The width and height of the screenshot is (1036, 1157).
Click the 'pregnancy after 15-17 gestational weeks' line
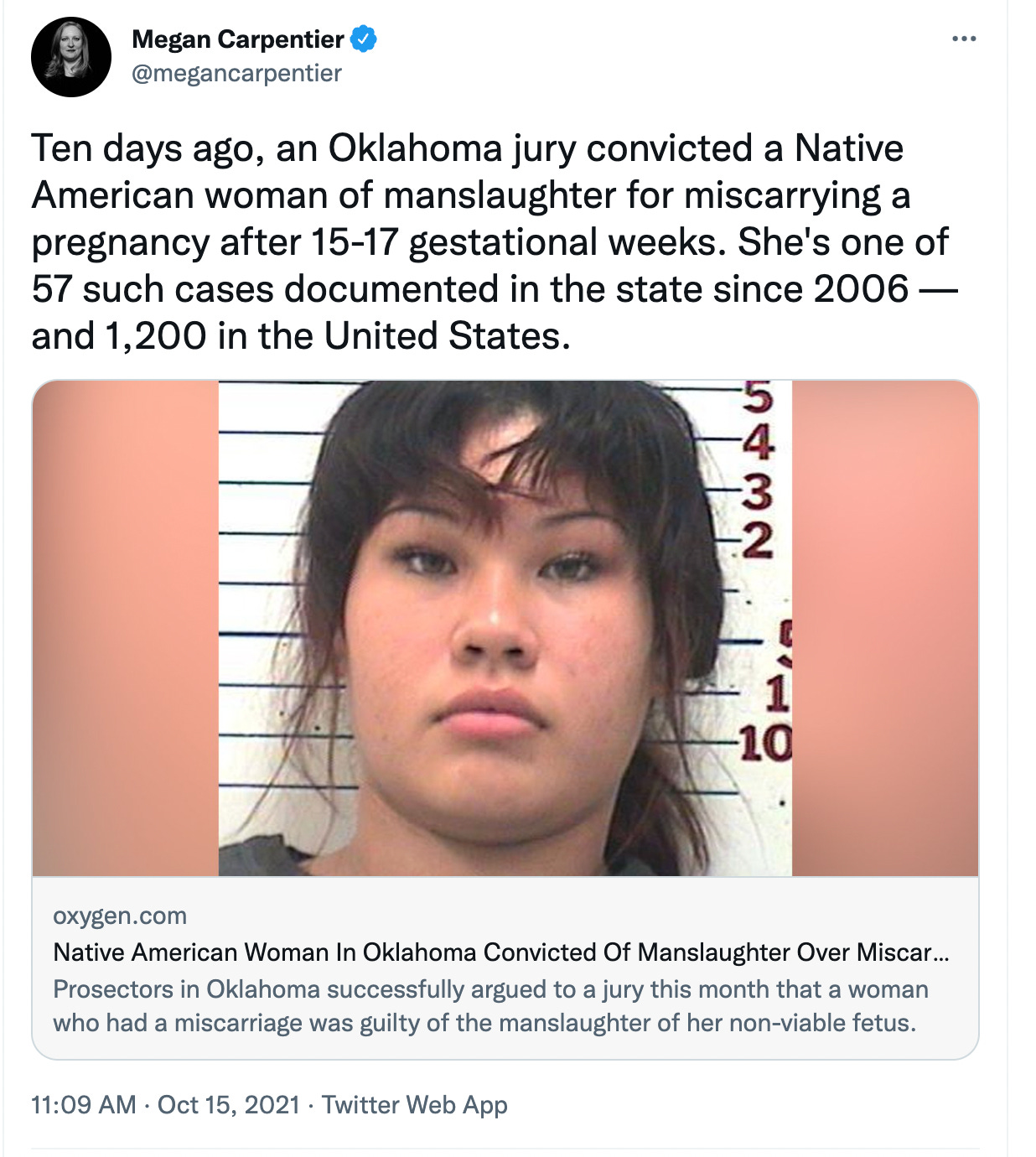click(x=490, y=243)
